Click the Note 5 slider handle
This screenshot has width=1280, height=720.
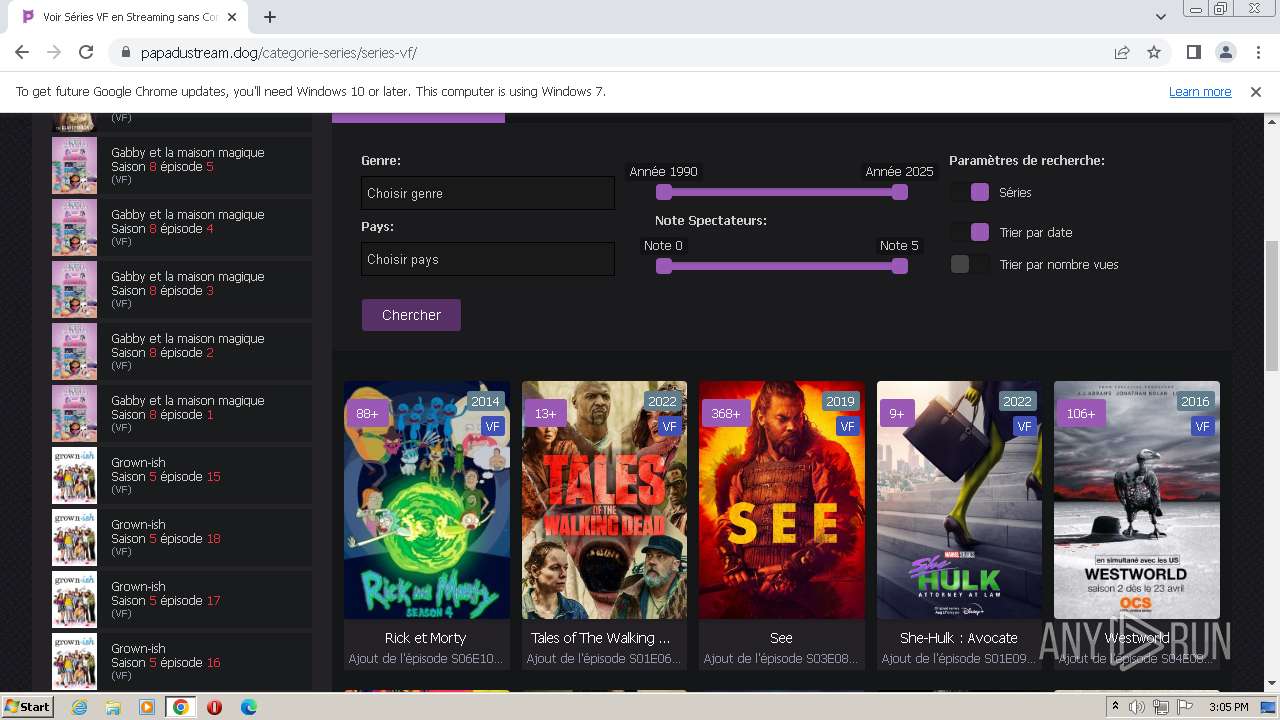[900, 266]
